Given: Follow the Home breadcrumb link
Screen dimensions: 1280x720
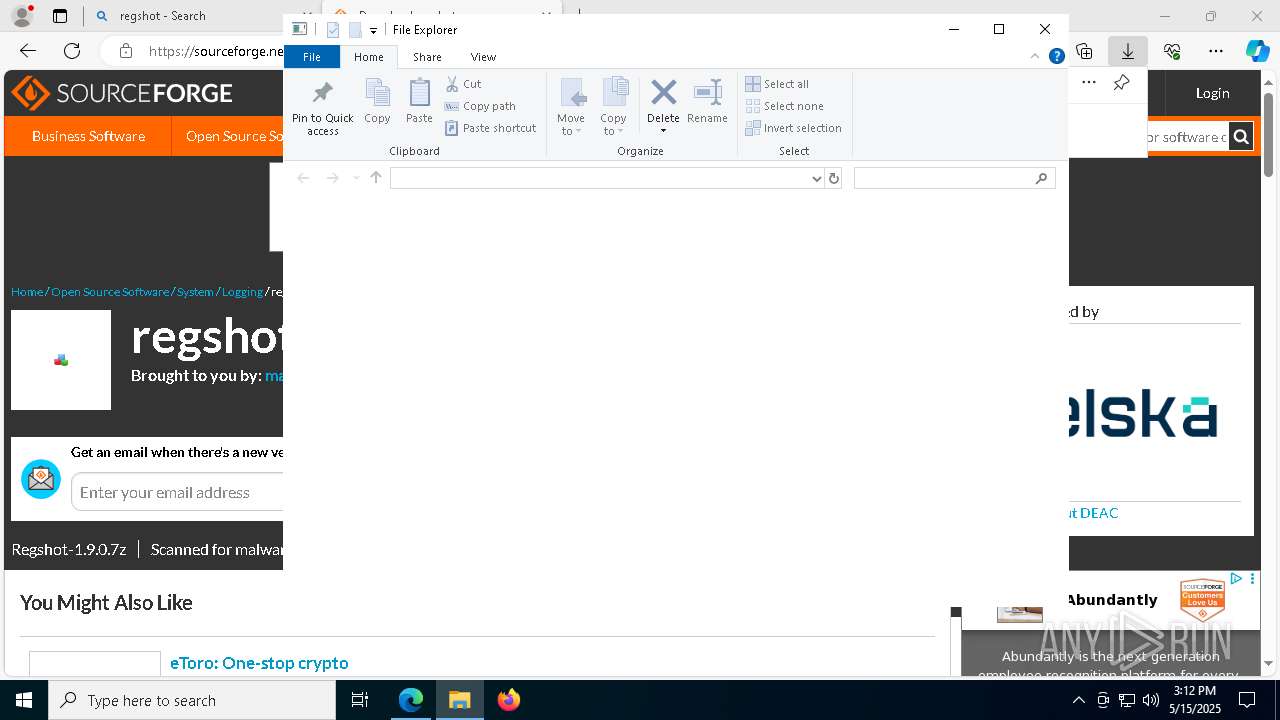Looking at the screenshot, I should click(27, 292).
